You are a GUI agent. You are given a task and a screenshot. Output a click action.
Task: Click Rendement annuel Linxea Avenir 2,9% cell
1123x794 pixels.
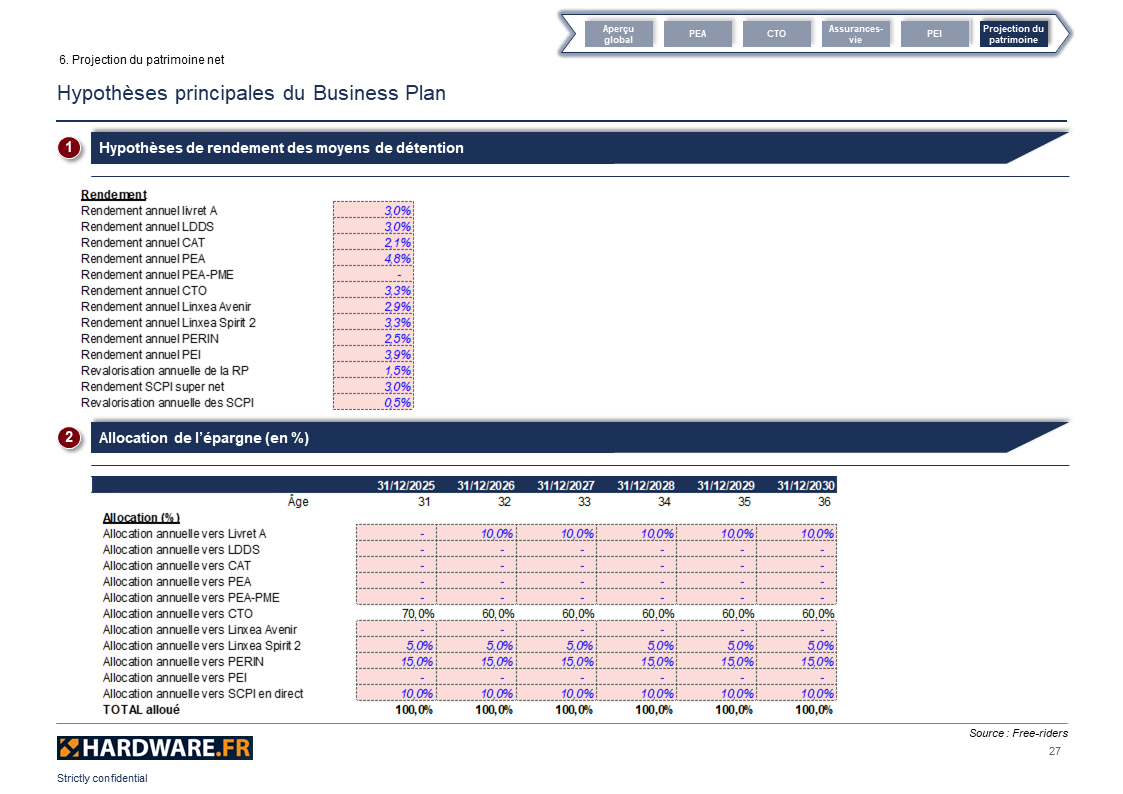tap(373, 306)
